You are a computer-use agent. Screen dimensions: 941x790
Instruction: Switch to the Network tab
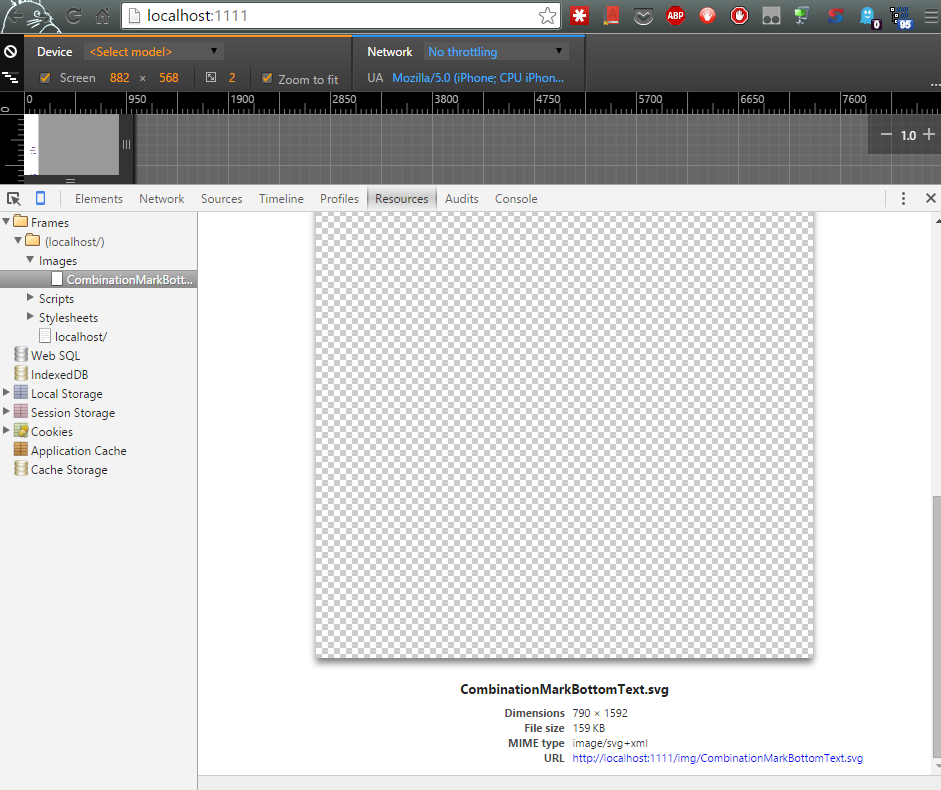point(161,199)
